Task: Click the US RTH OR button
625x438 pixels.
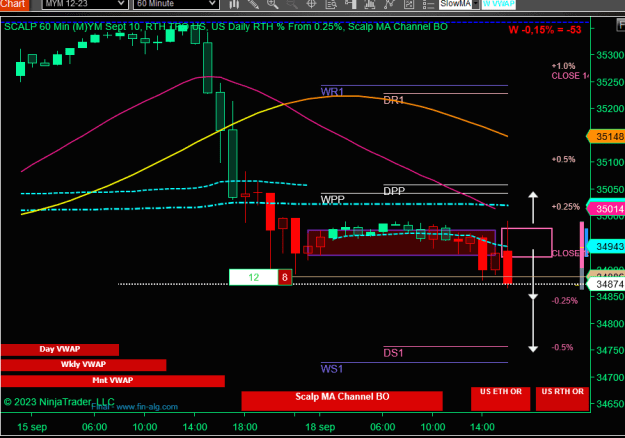Action: coord(562,399)
